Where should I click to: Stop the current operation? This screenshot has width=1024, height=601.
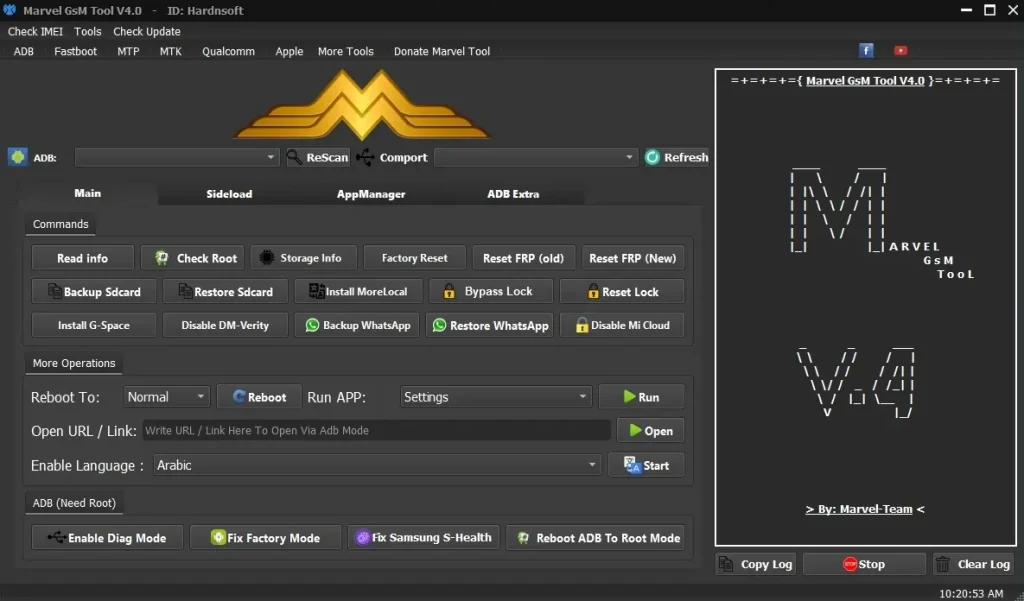click(864, 564)
